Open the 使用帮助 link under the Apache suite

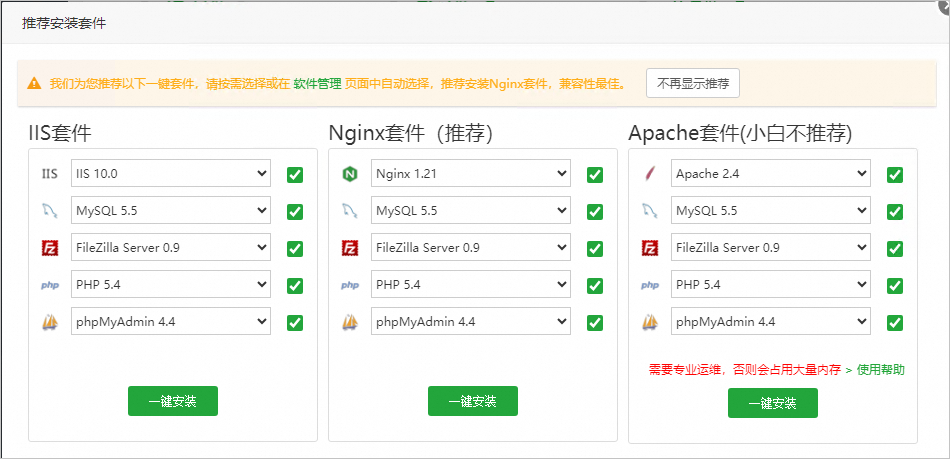[880, 369]
